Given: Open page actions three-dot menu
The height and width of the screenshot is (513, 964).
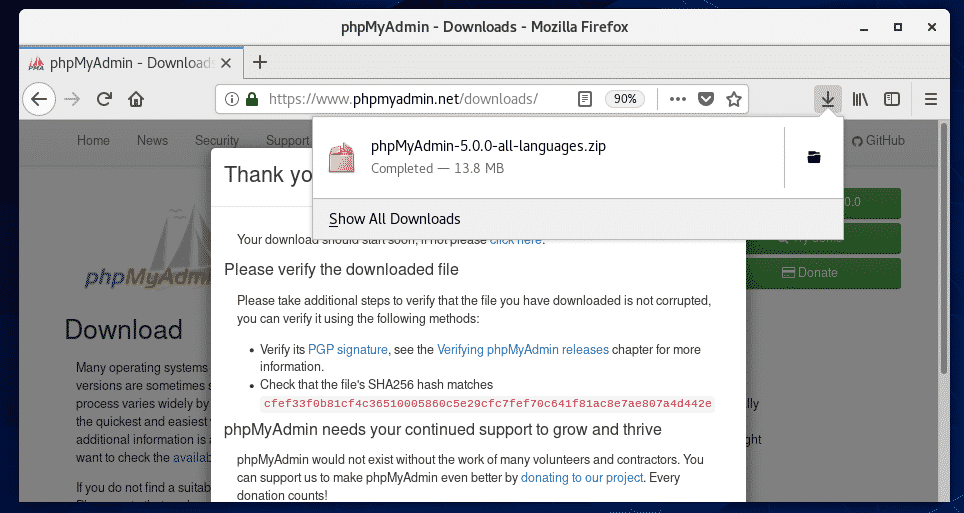Looking at the screenshot, I should [678, 99].
